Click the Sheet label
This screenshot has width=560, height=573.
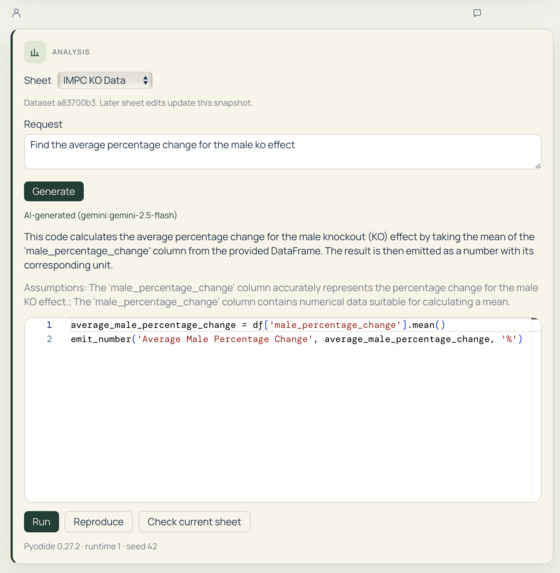(x=37, y=80)
